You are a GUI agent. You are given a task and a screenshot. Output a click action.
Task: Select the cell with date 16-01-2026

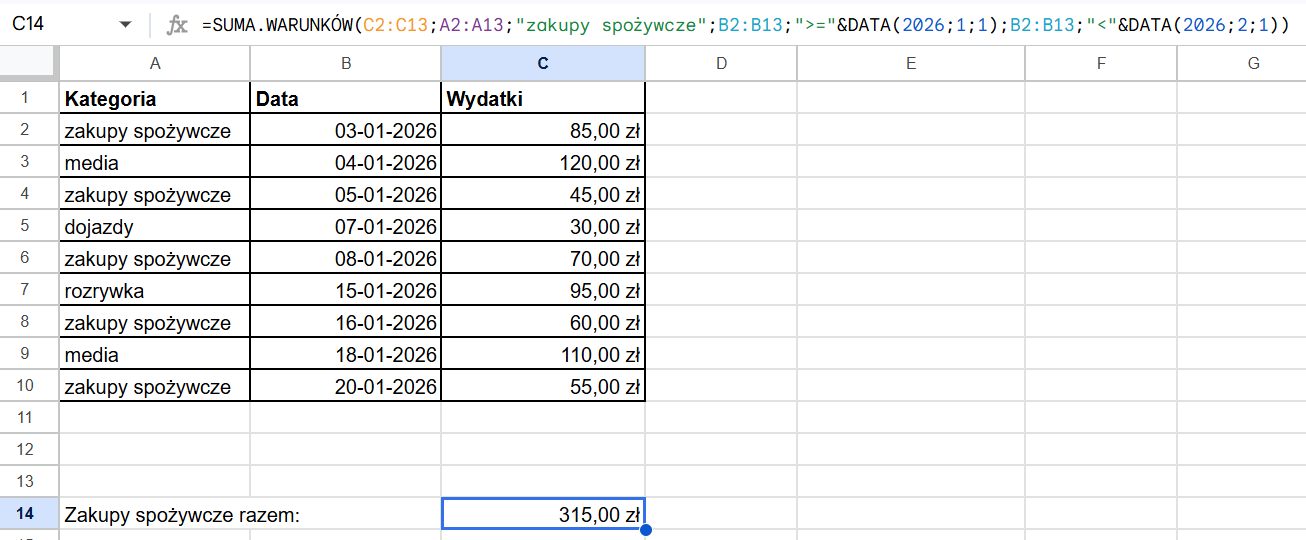346,323
